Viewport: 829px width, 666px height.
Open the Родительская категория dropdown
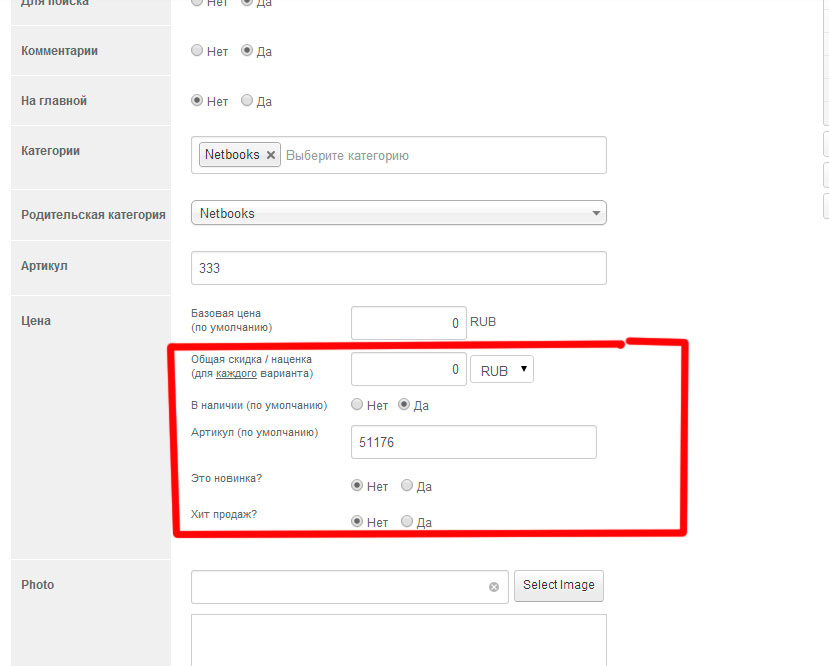398,213
